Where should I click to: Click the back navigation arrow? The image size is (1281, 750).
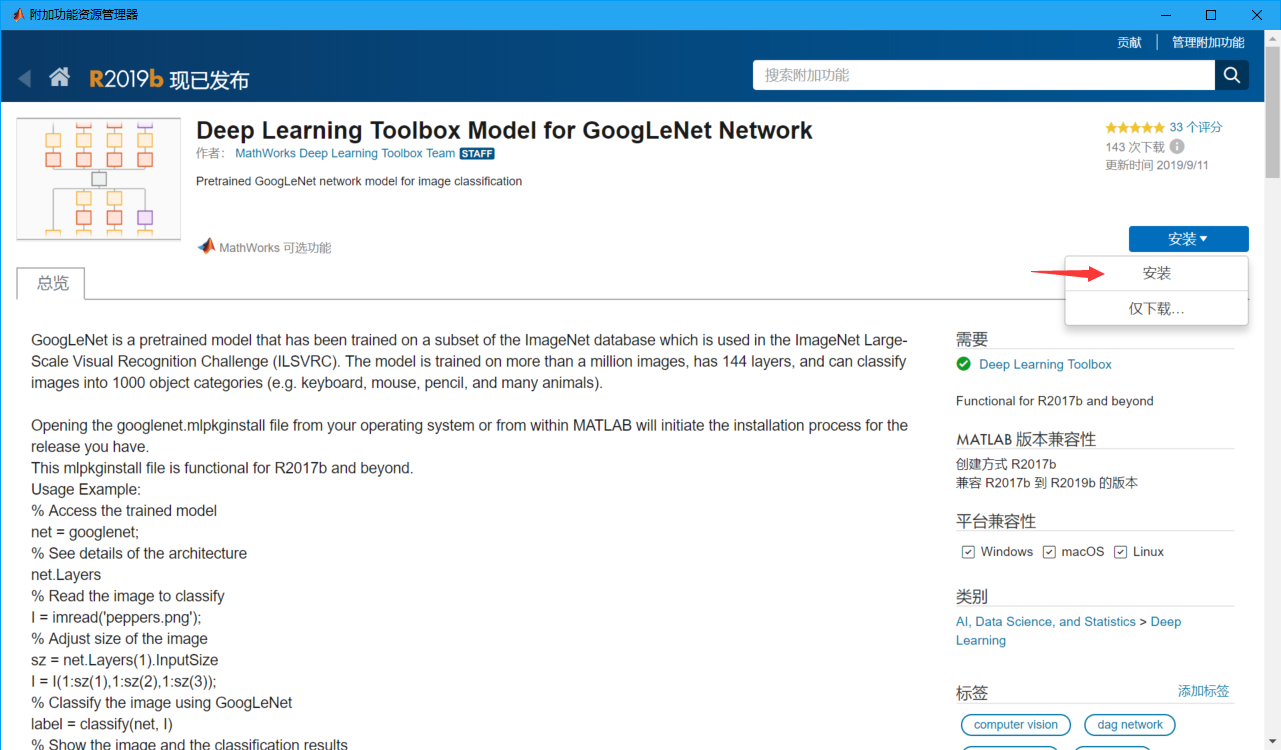click(x=24, y=79)
